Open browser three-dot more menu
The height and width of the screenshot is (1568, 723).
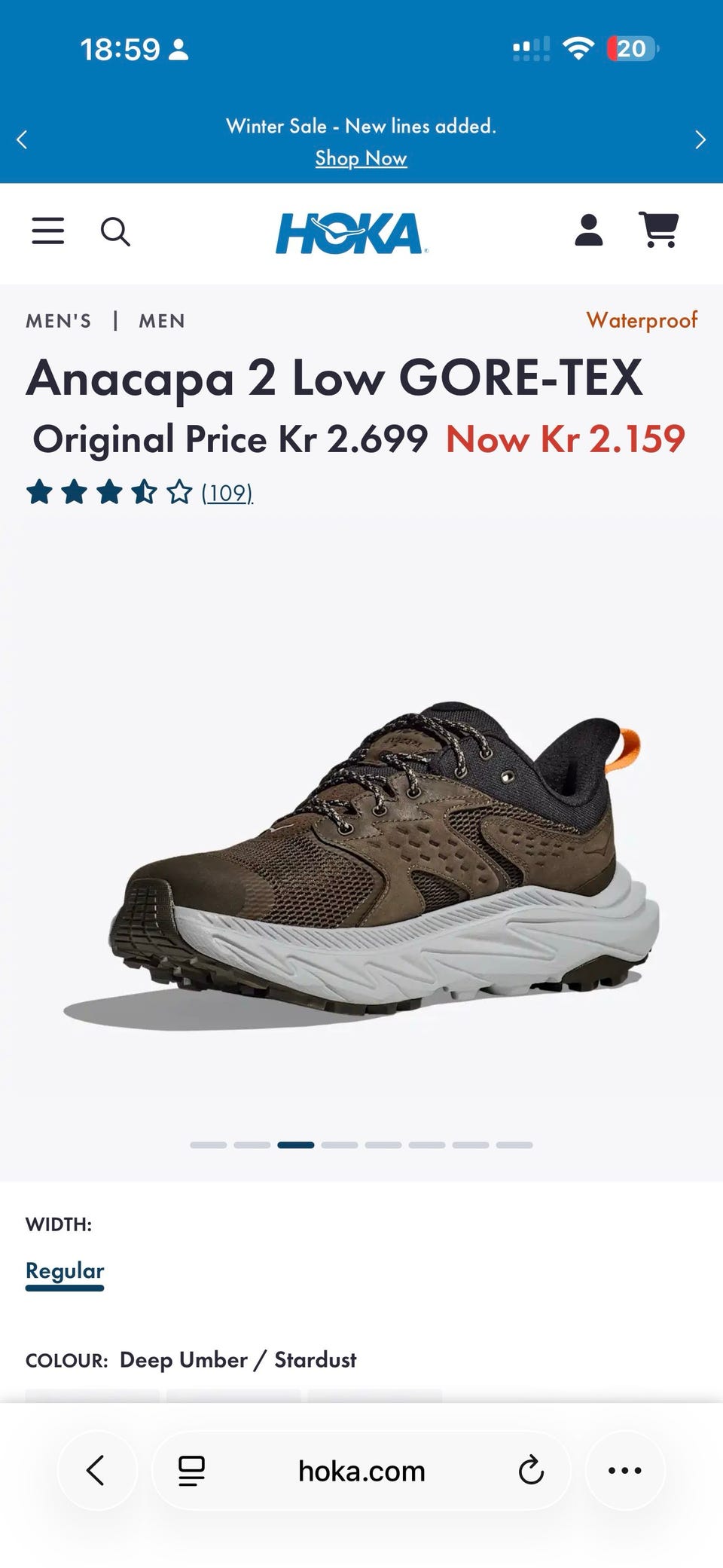pyautogui.click(x=625, y=1470)
